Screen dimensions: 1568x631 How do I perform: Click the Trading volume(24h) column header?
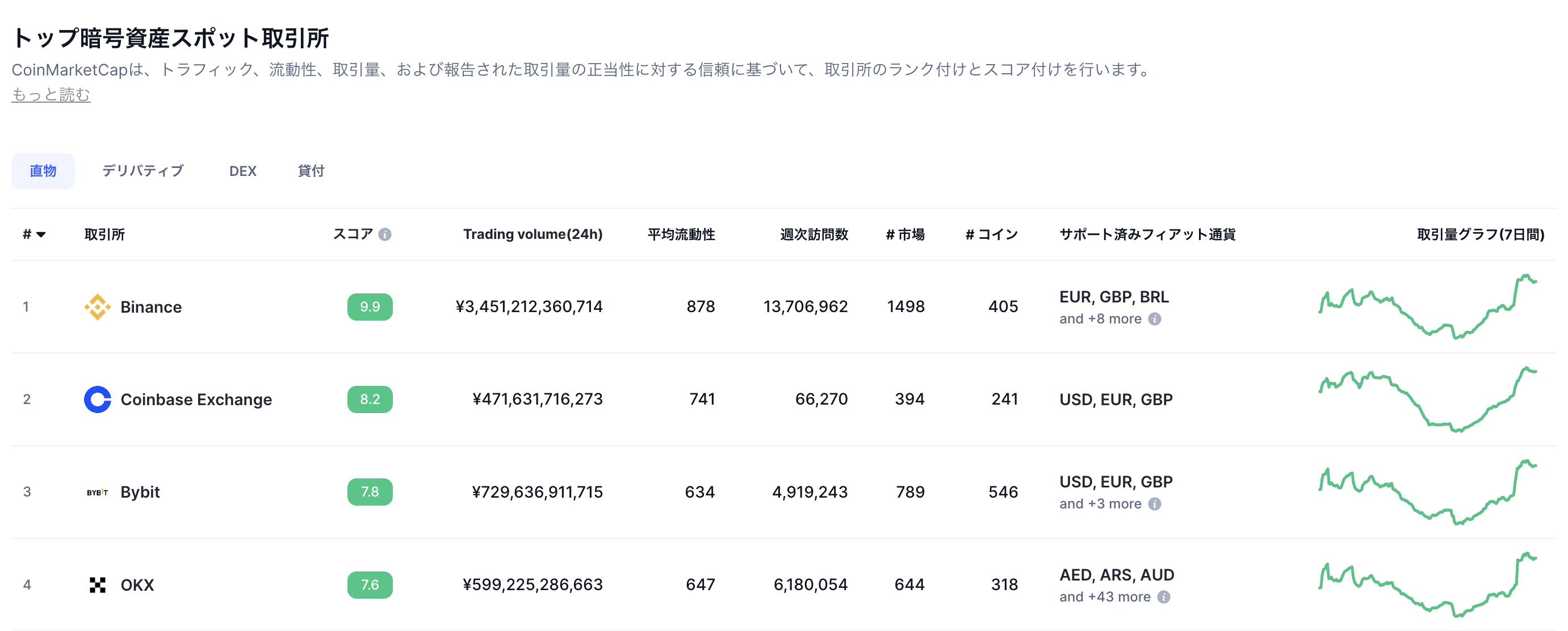[x=533, y=234]
